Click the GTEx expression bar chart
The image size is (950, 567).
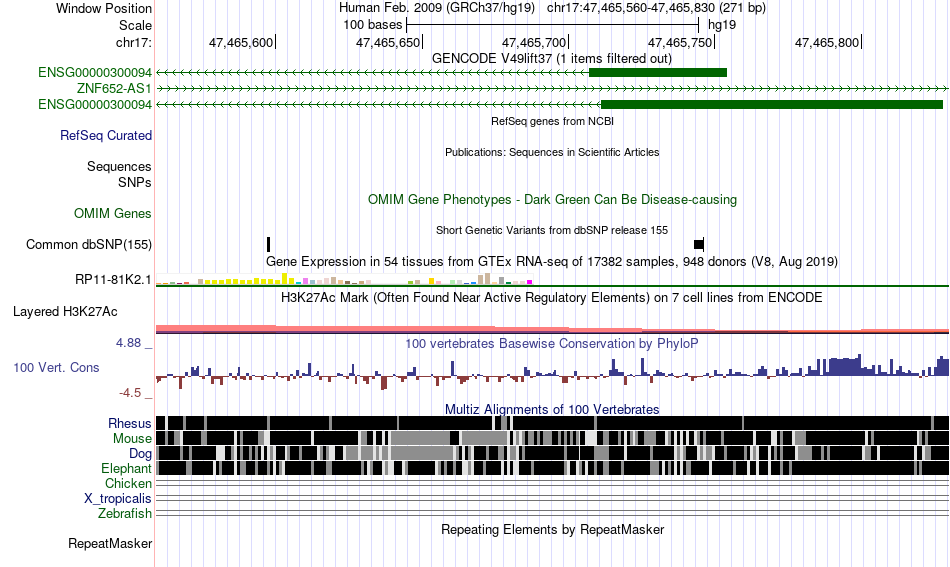coord(344,279)
